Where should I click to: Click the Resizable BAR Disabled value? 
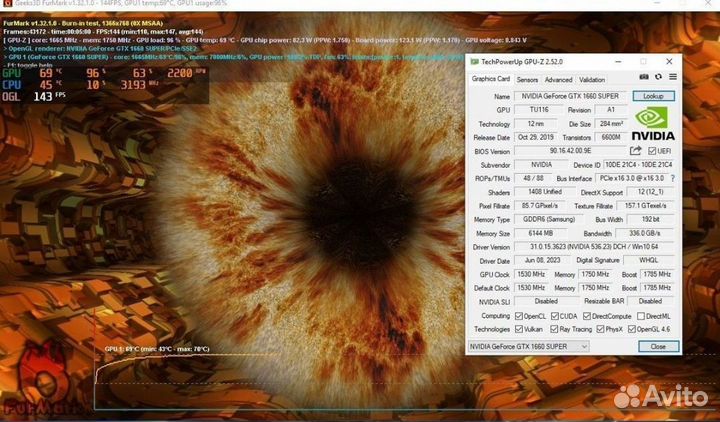point(650,301)
